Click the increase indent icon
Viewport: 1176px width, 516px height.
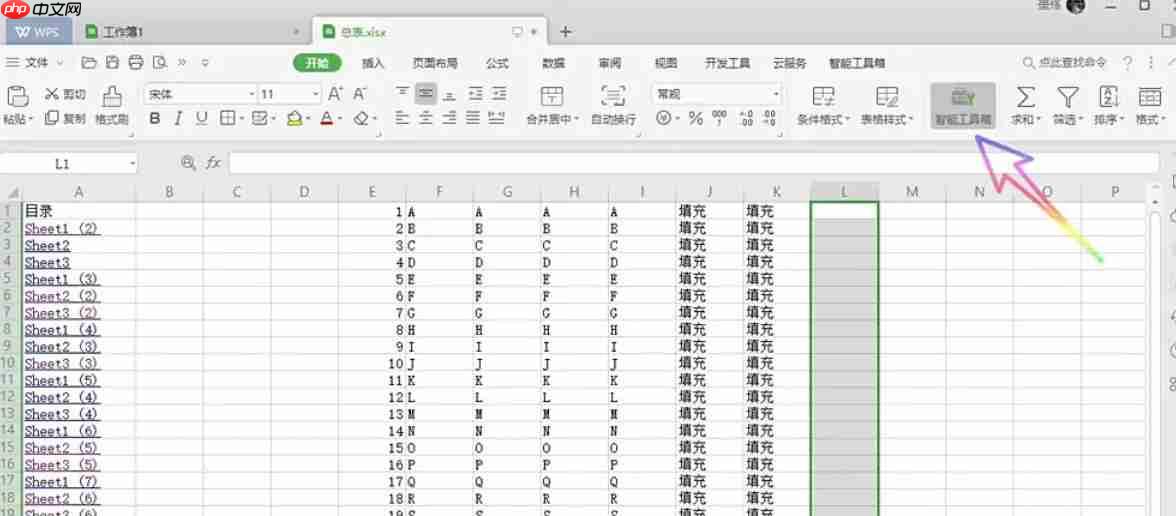[498, 93]
